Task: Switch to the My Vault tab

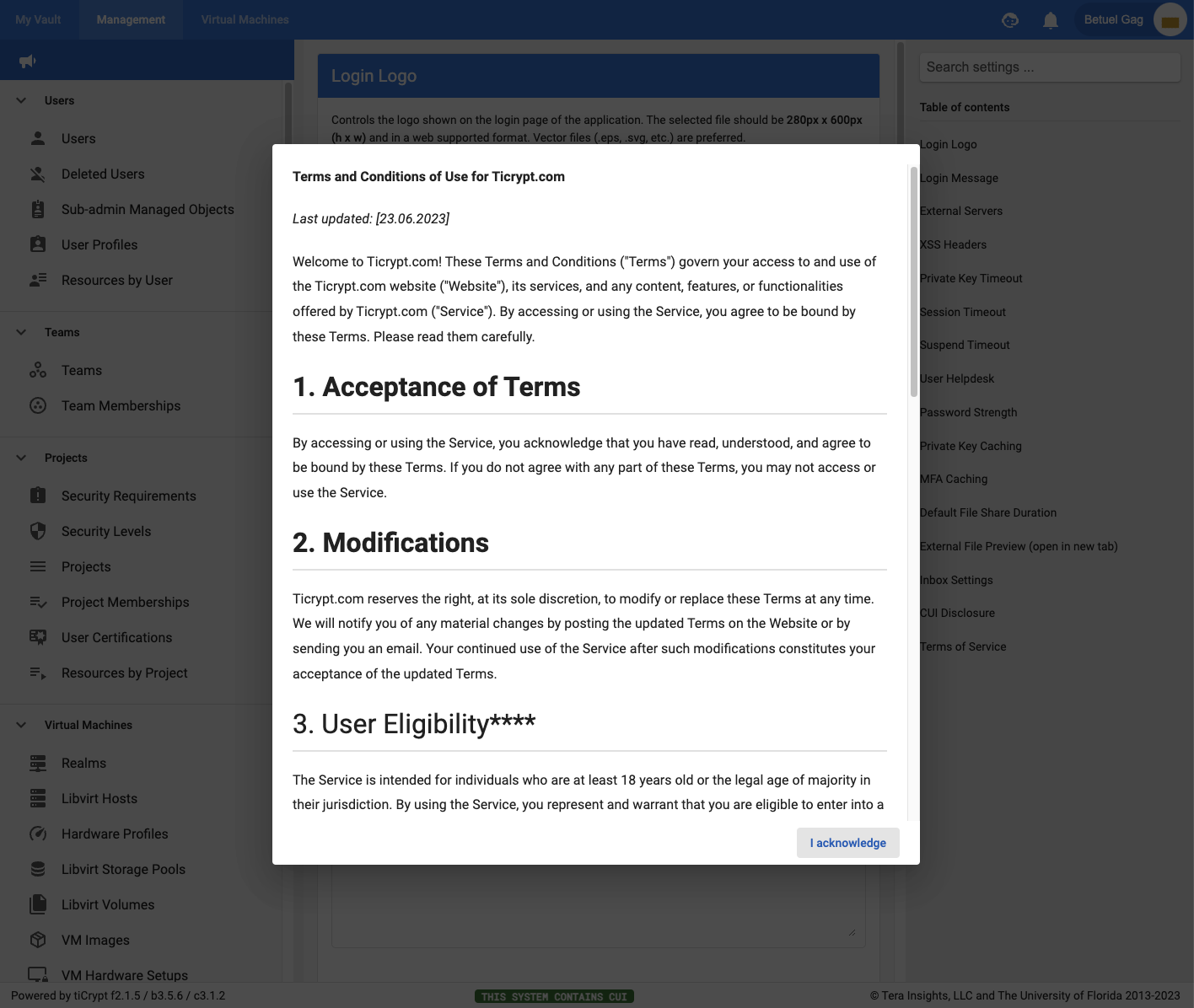Action: 39,19
